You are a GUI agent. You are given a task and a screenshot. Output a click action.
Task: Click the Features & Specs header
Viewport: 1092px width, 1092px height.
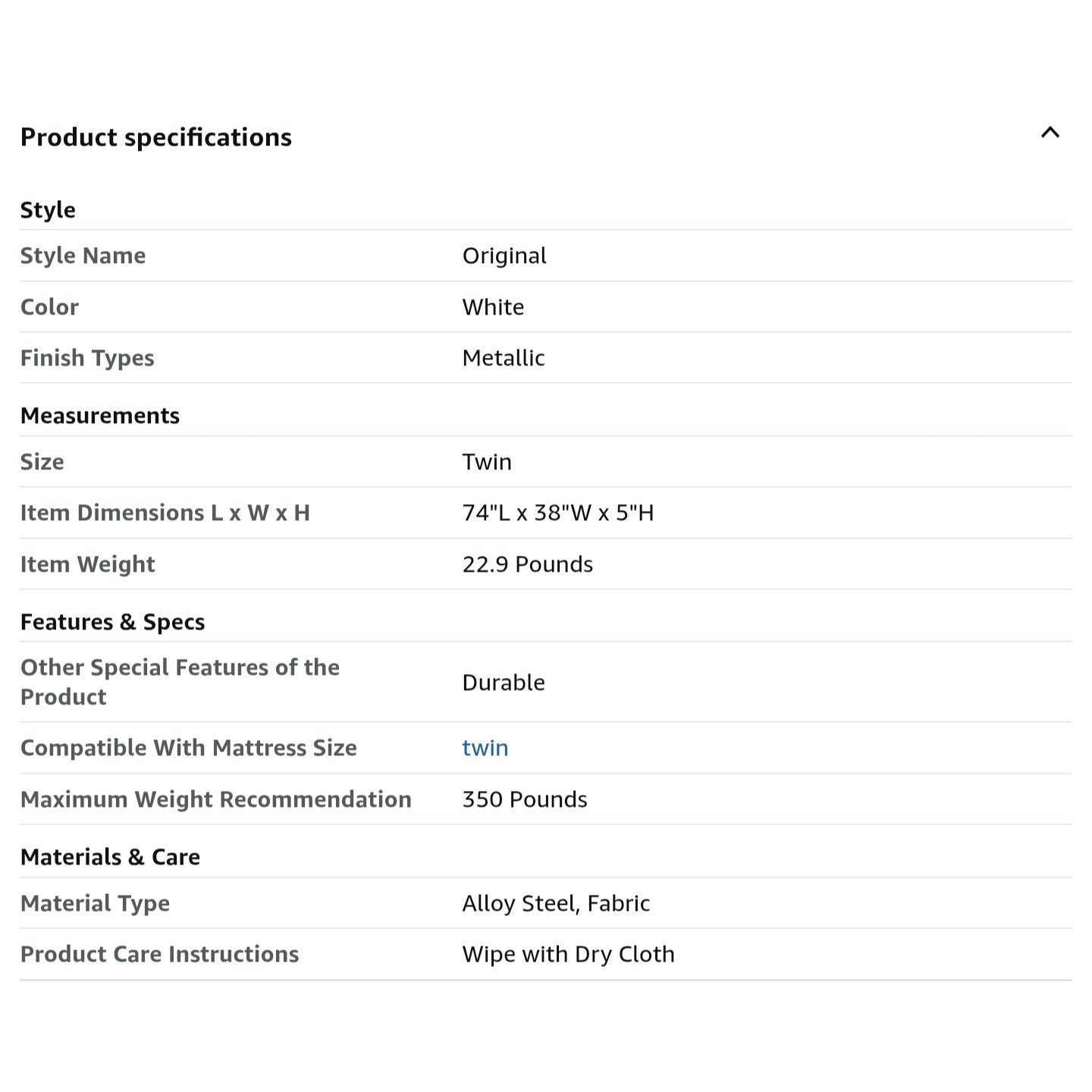(112, 622)
